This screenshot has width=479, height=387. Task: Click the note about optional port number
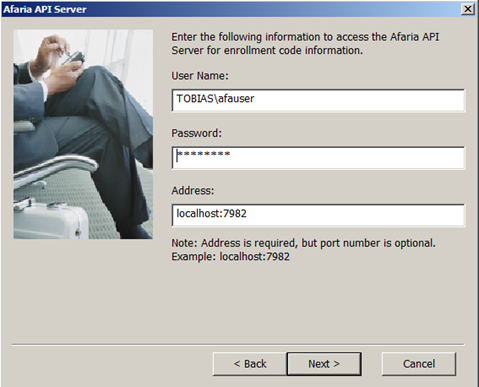point(303,243)
